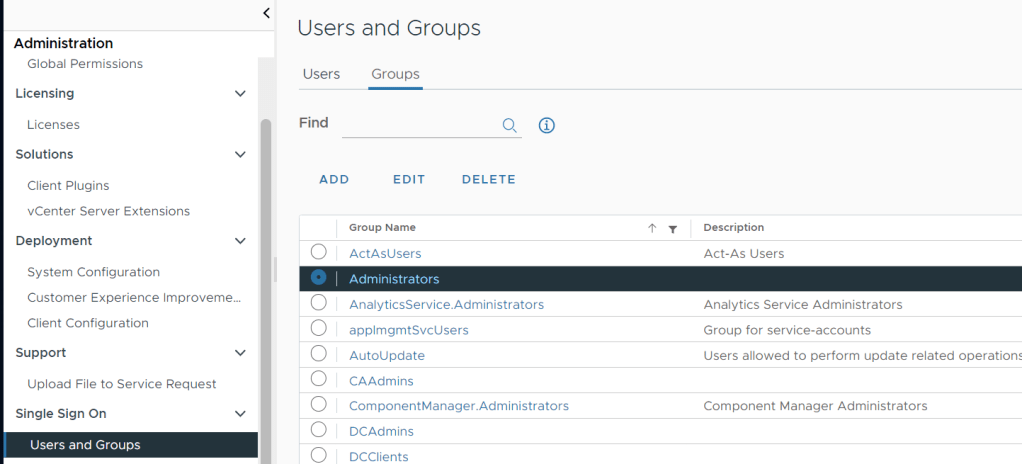This screenshot has width=1022, height=464.
Task: Collapse the Solutions section chevron
Action: [240, 155]
